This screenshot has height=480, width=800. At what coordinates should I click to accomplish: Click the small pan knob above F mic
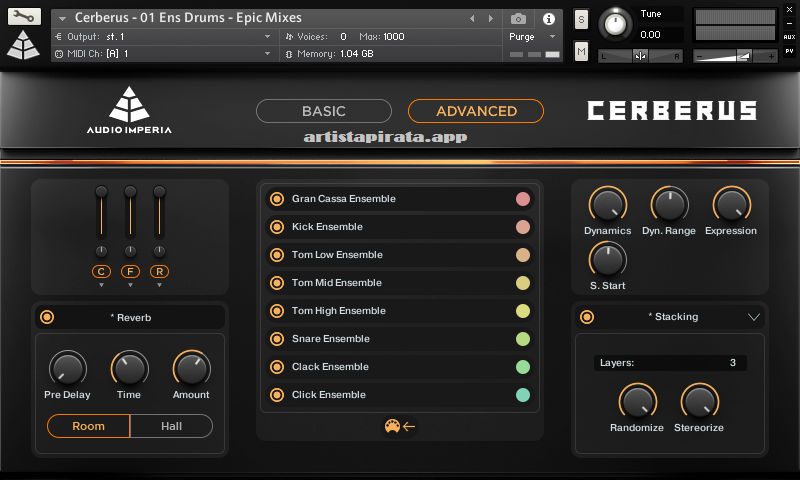(131, 251)
